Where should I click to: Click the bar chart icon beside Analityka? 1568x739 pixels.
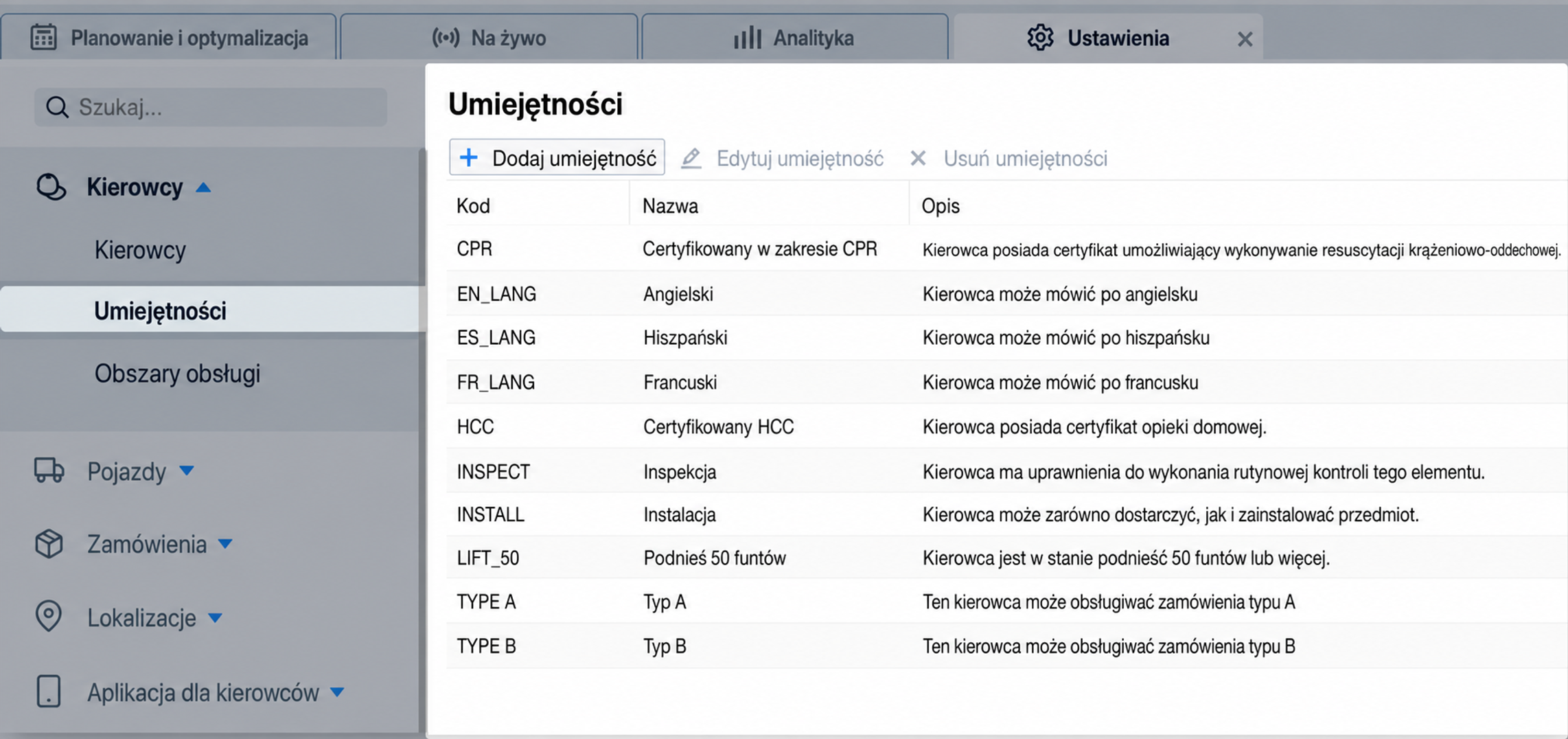(748, 37)
